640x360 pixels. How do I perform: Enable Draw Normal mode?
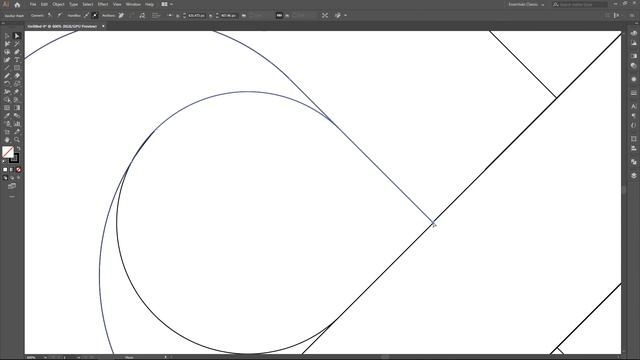5,178
